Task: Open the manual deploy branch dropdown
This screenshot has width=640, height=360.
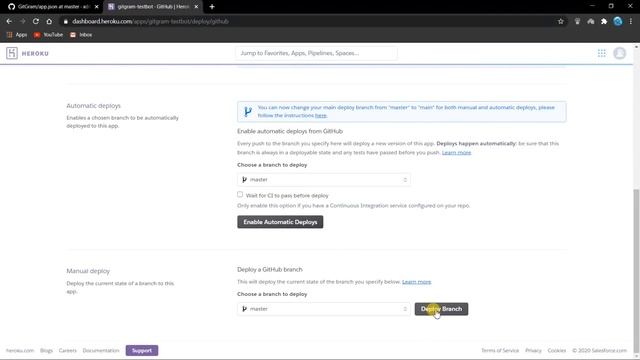Action: point(324,309)
